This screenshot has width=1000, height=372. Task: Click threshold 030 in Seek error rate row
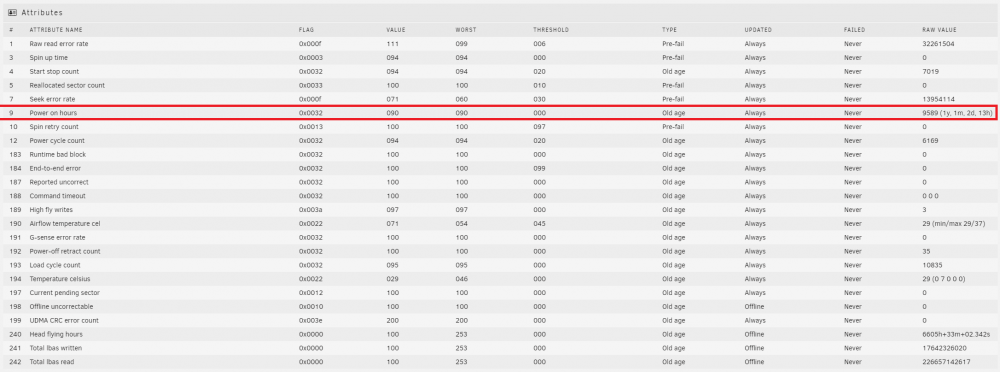coord(539,99)
